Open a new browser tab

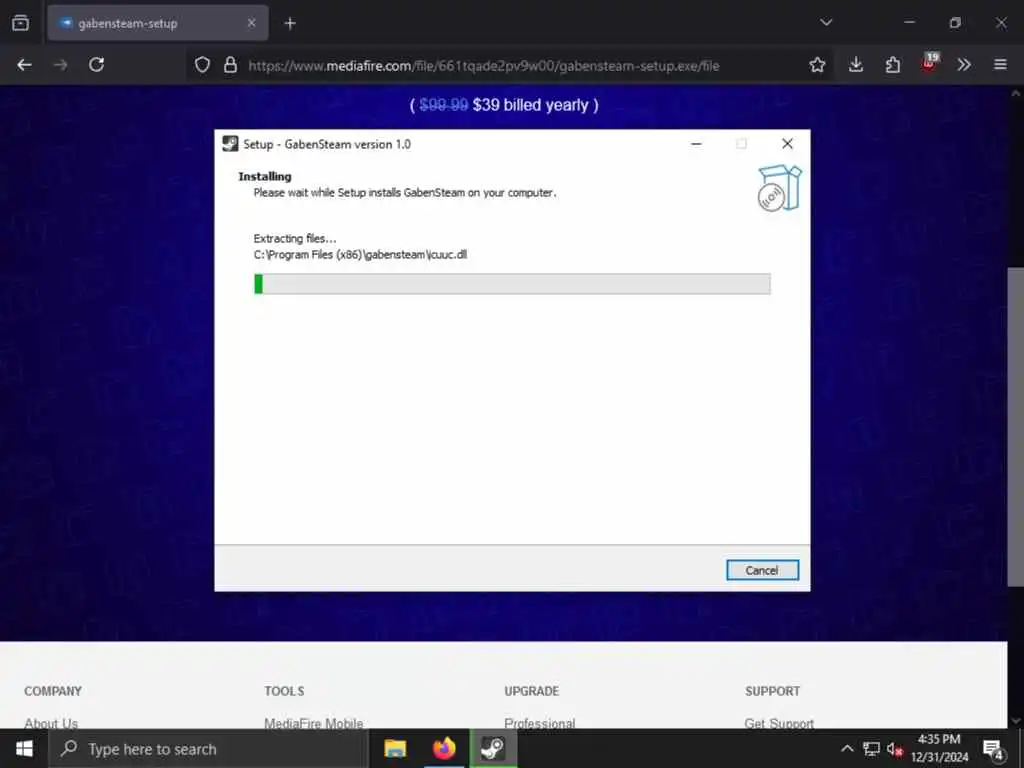(290, 24)
